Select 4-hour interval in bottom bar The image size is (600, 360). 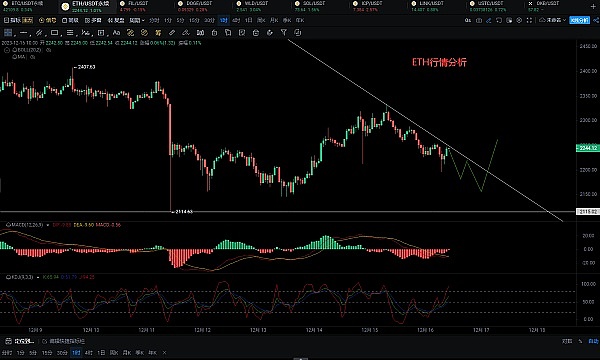click(x=89, y=353)
